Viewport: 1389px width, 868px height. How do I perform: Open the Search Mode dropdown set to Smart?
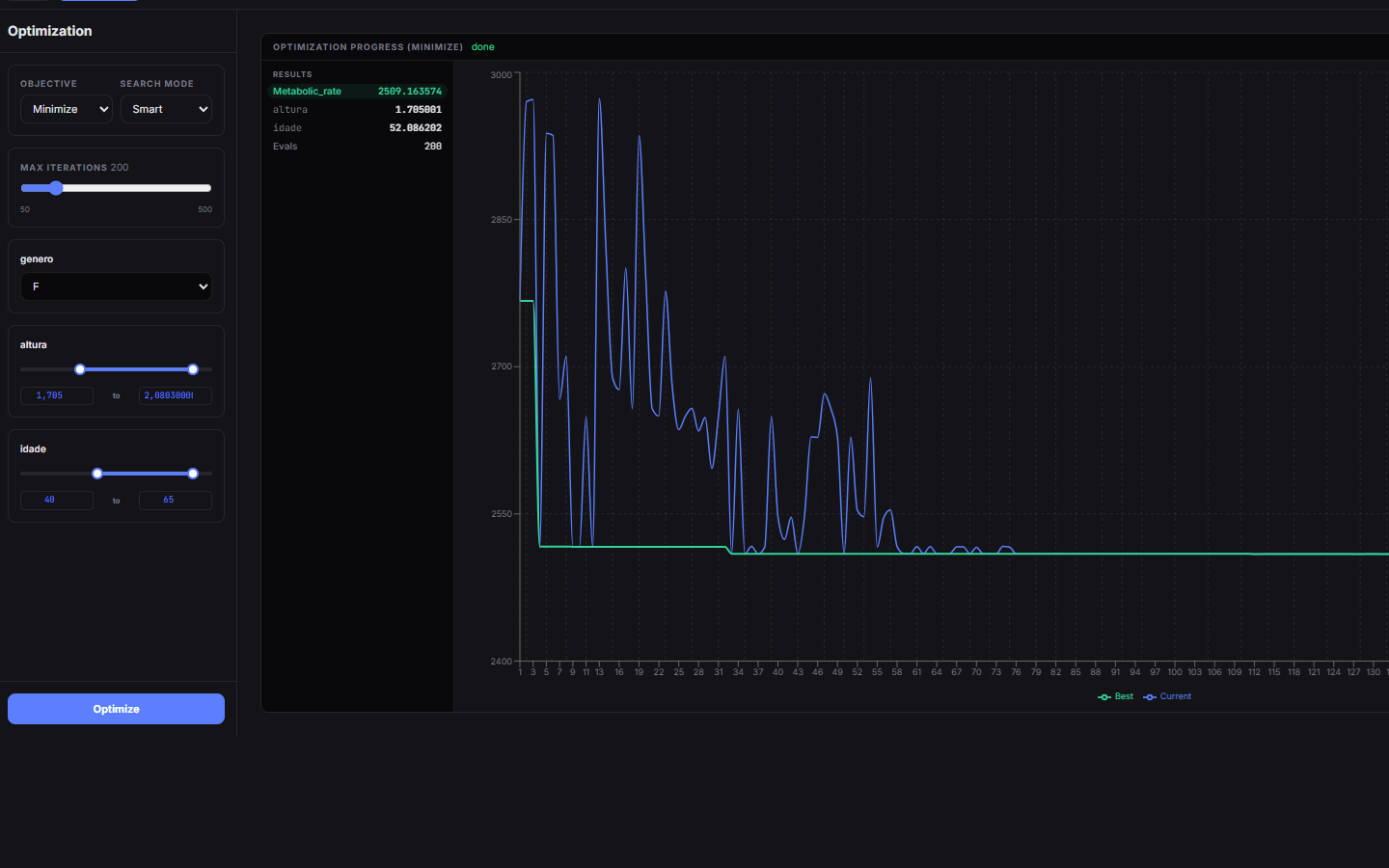point(166,109)
